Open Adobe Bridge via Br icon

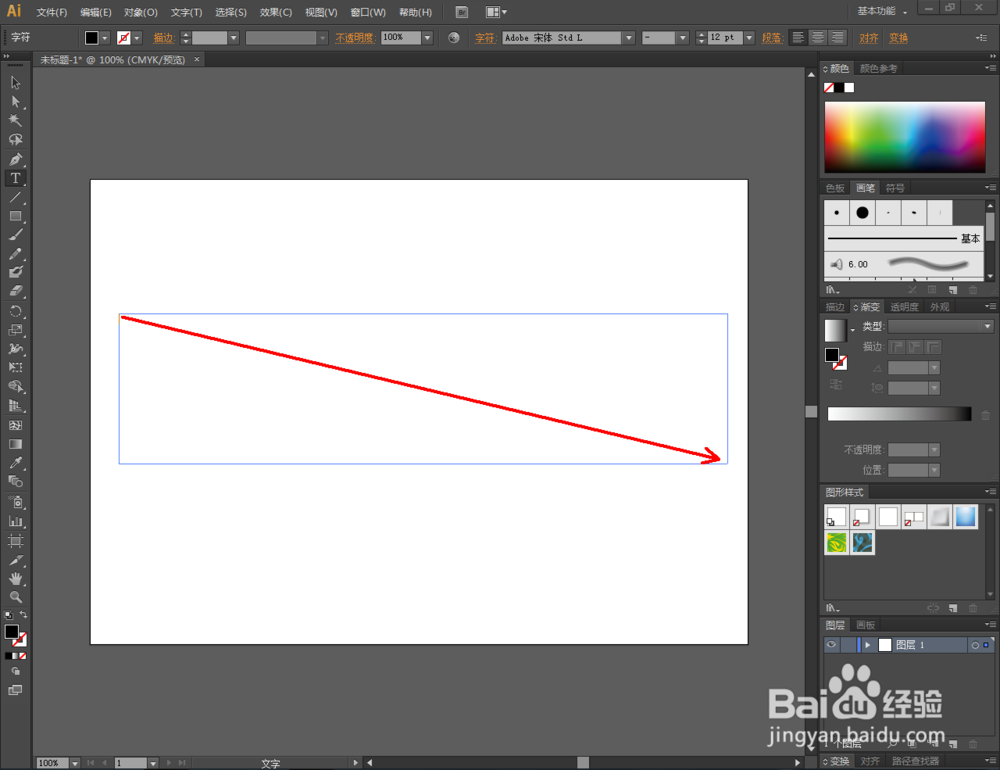coord(462,12)
